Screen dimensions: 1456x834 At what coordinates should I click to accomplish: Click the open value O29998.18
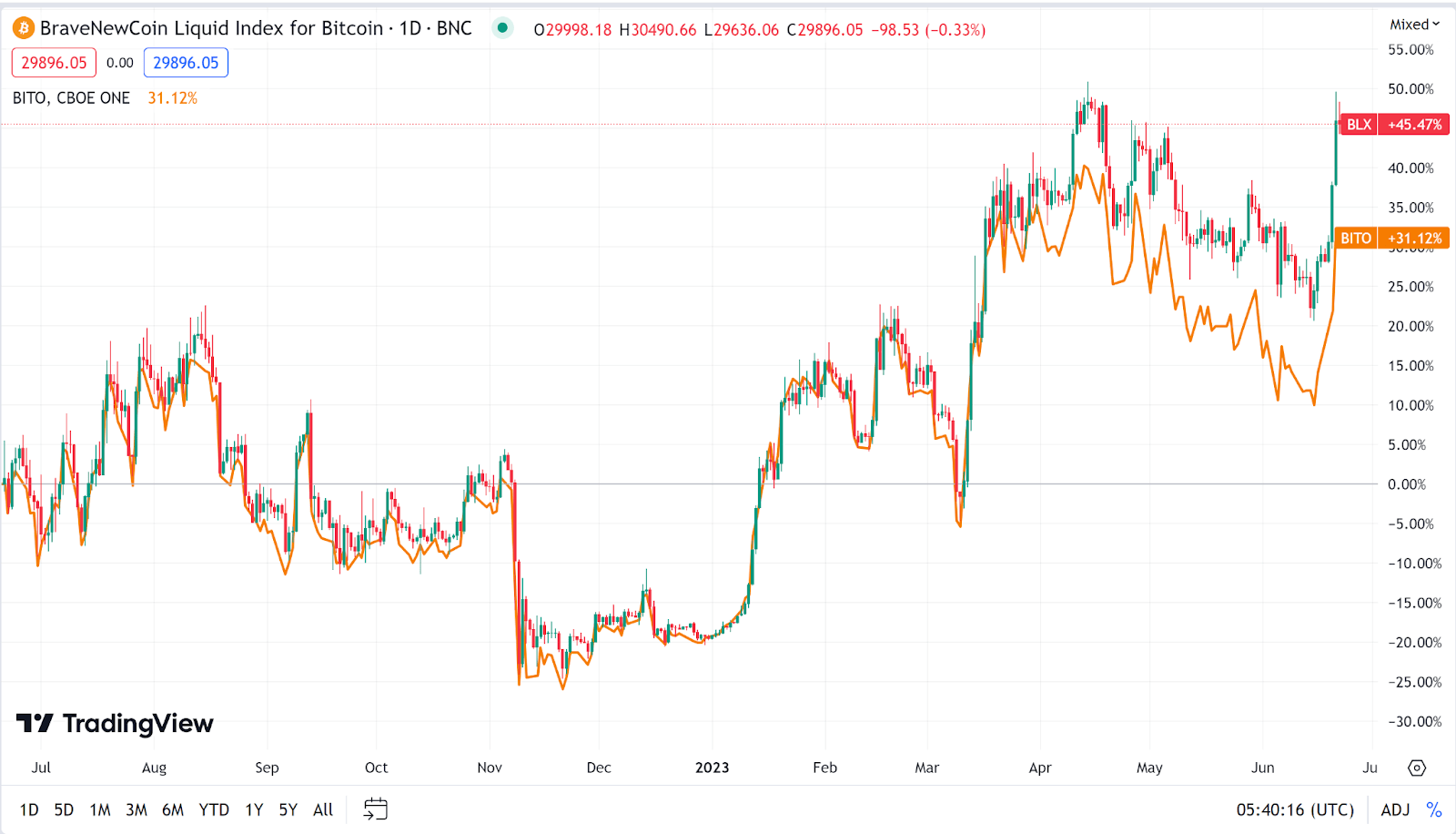pos(572,30)
